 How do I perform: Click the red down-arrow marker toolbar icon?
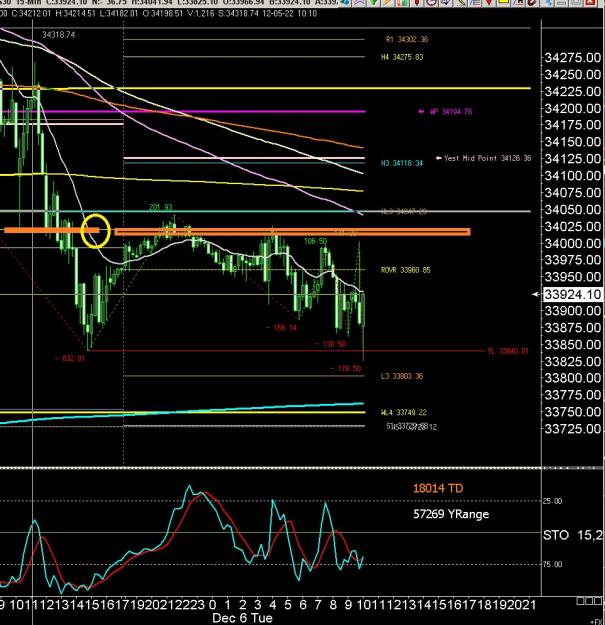pyautogui.click(x=489, y=2)
